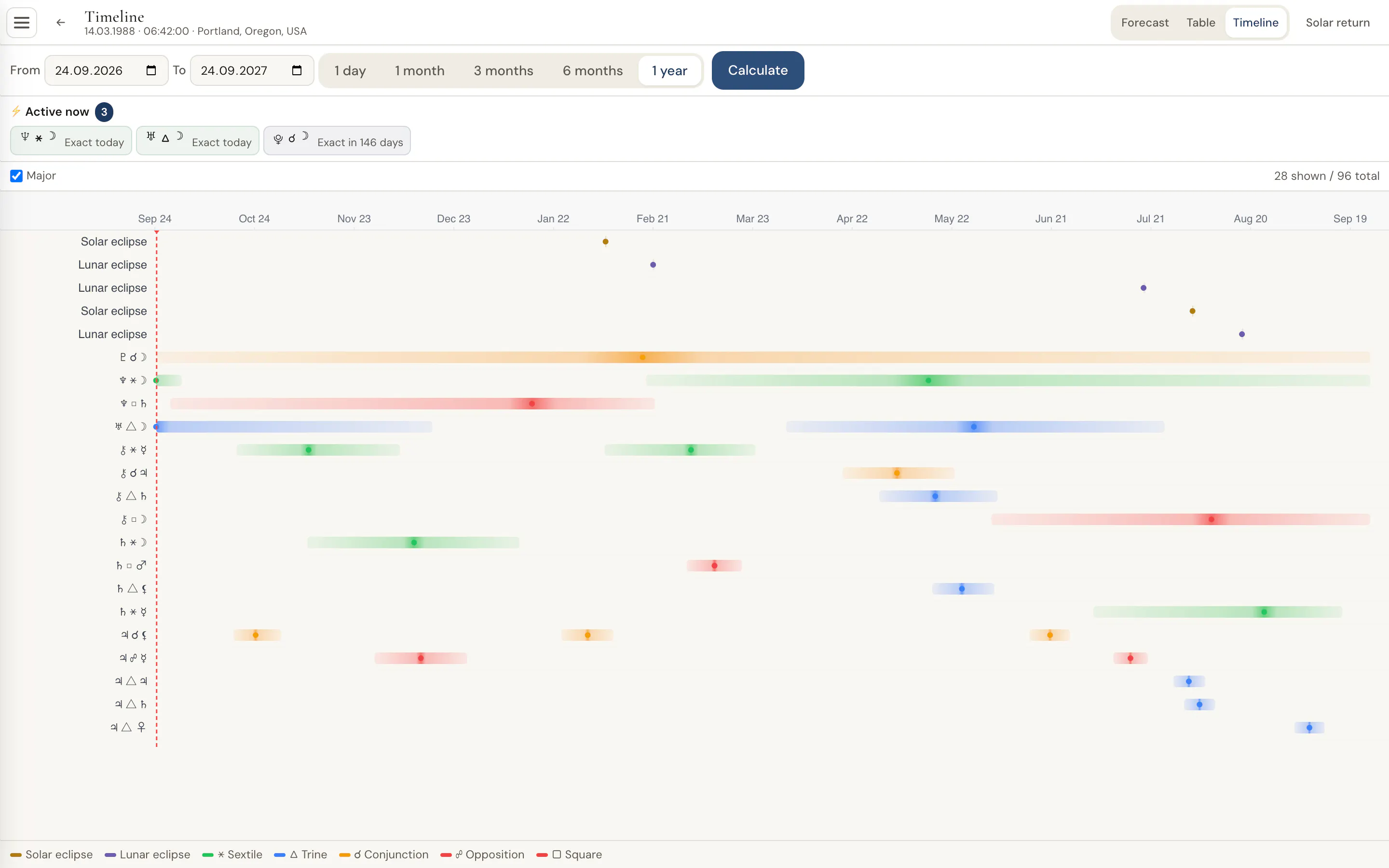Click the Pluto conjunct Moon row label
The height and width of the screenshot is (868, 1389).
pyautogui.click(x=133, y=357)
